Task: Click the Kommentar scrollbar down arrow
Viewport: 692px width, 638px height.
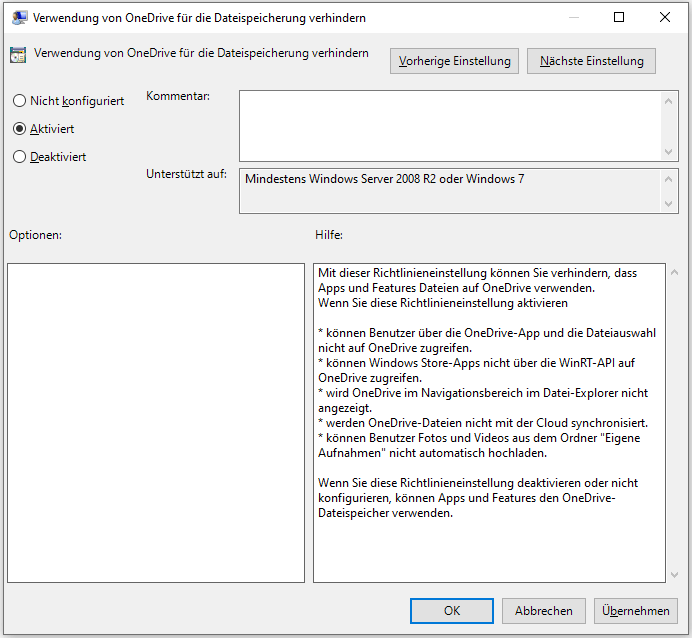Action: point(669,151)
